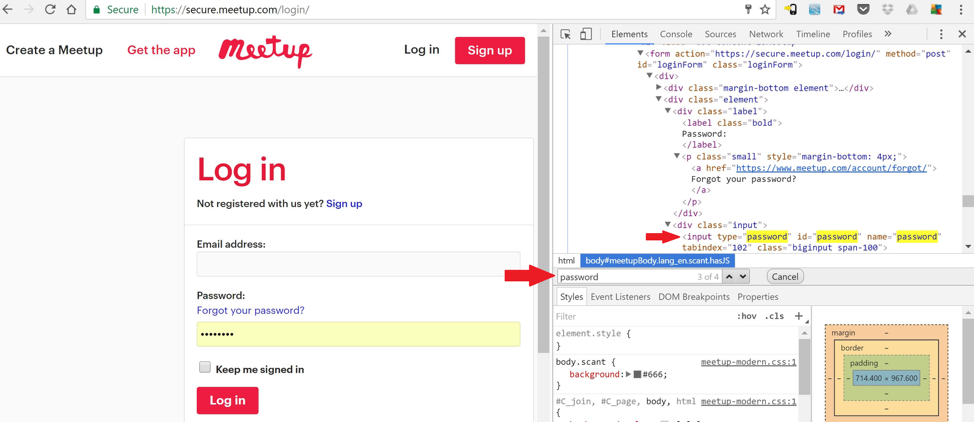
Task: Collapse the loginForm form node
Action: click(641, 53)
